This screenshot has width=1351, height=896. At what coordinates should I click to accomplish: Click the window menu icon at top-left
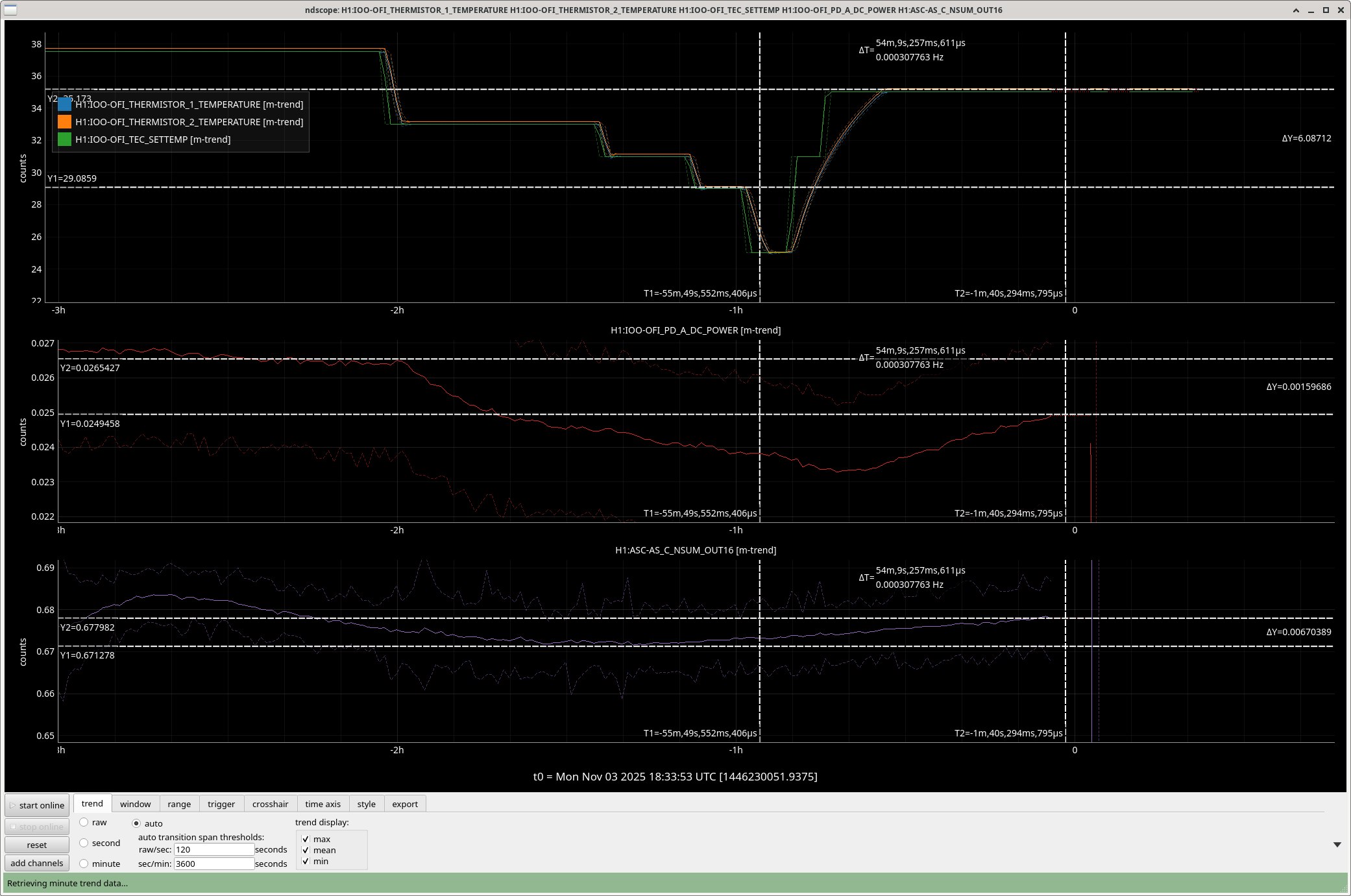[10, 10]
